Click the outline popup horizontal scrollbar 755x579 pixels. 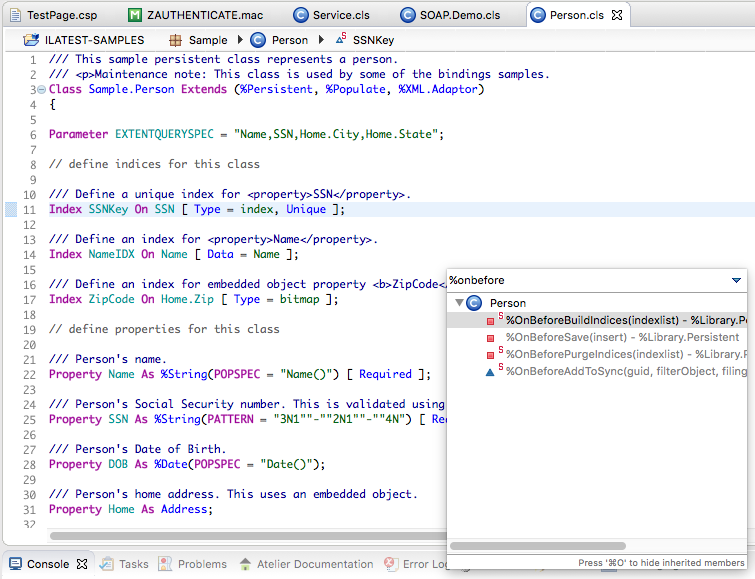(537, 546)
